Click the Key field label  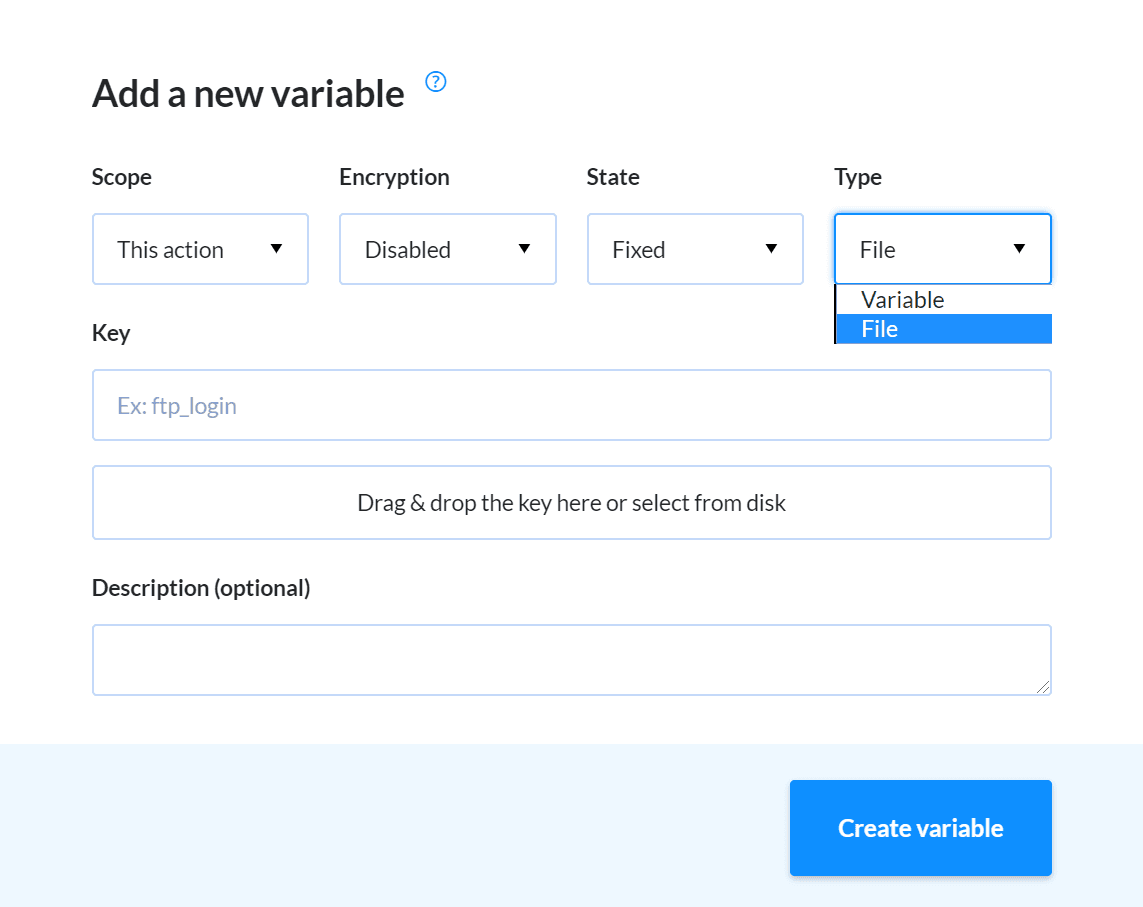(x=111, y=333)
